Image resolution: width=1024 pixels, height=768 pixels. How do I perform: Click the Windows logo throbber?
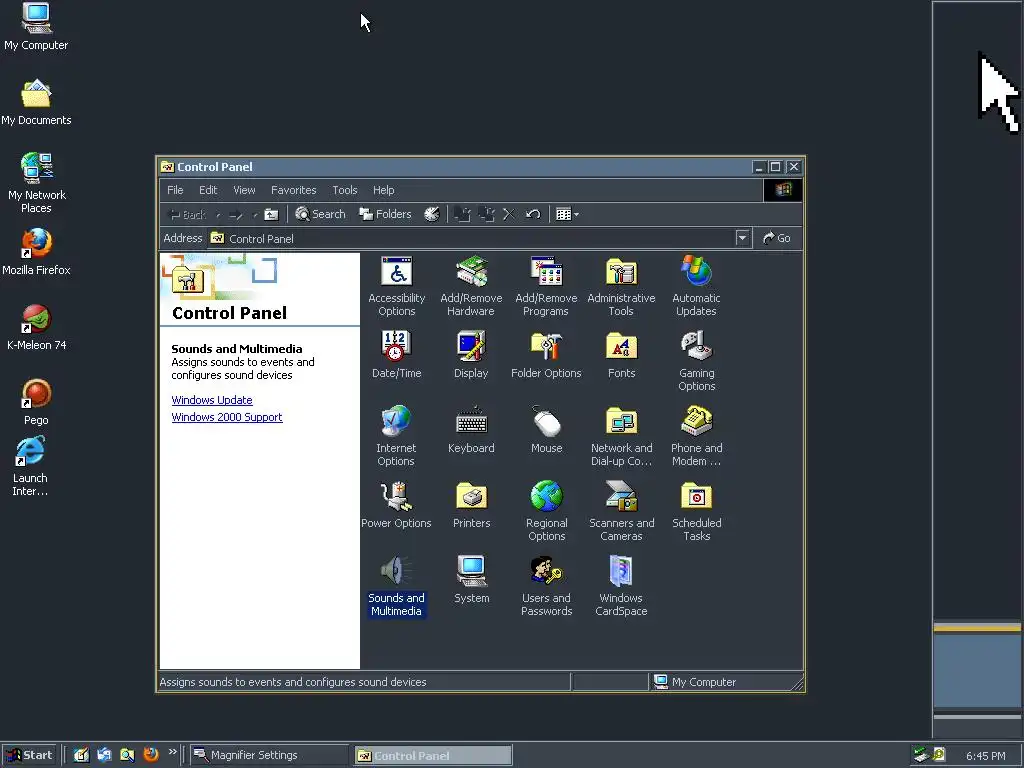[783, 190]
